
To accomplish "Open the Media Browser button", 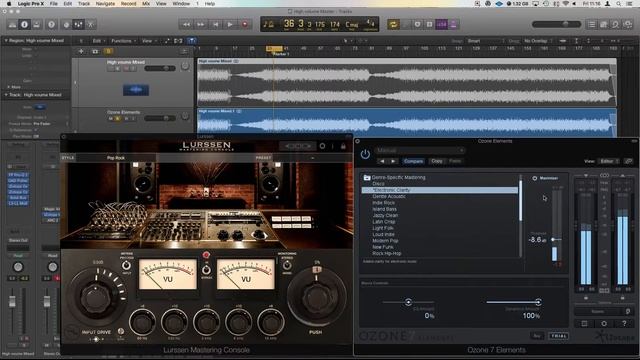I will click(628, 24).
